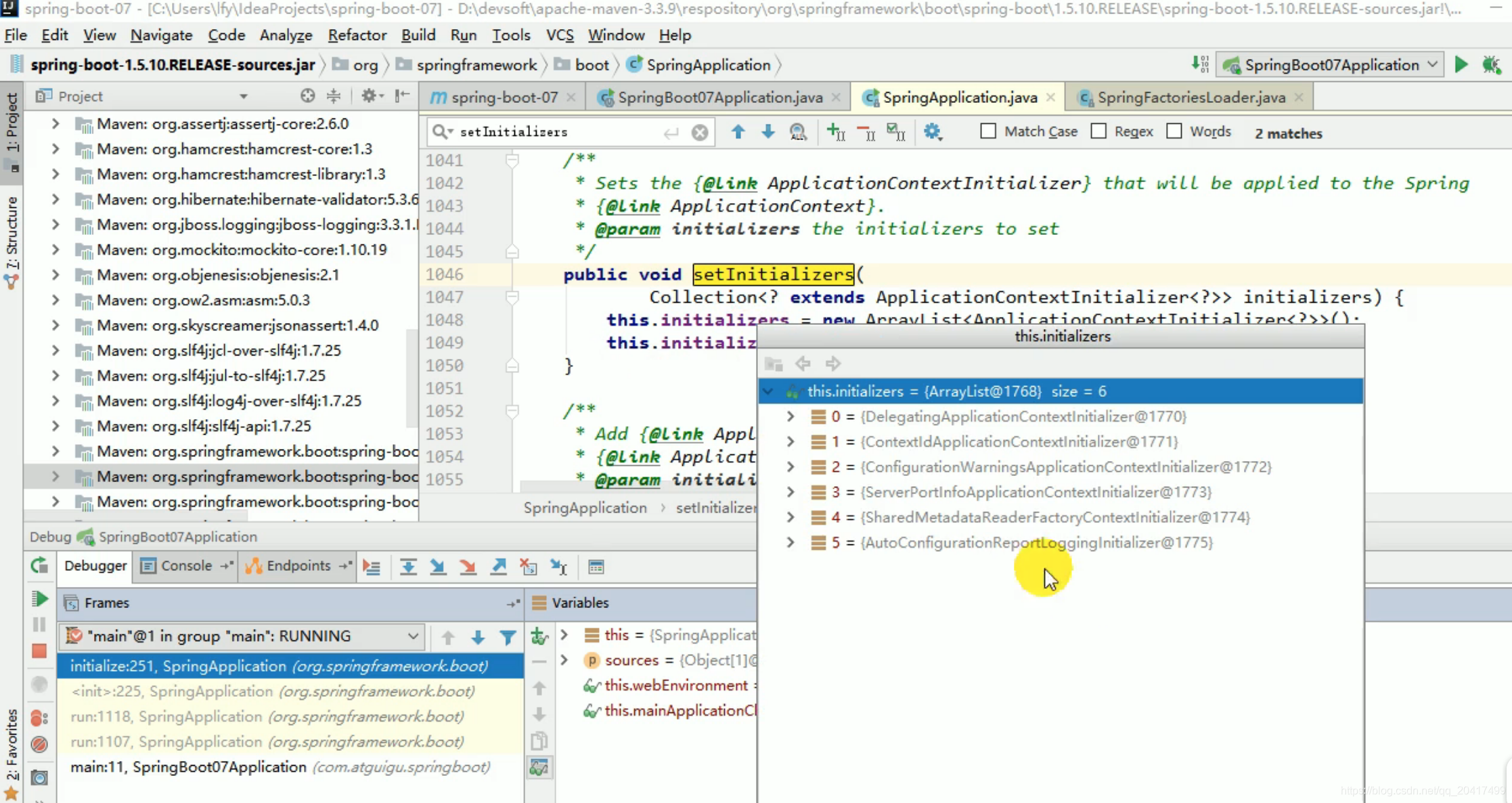Open the Refactor menu
The image size is (1512, 803).
[357, 35]
